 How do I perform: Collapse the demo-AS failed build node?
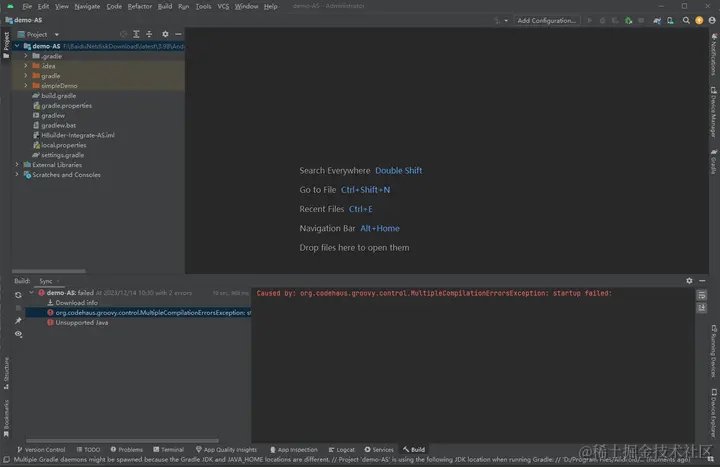click(32, 293)
